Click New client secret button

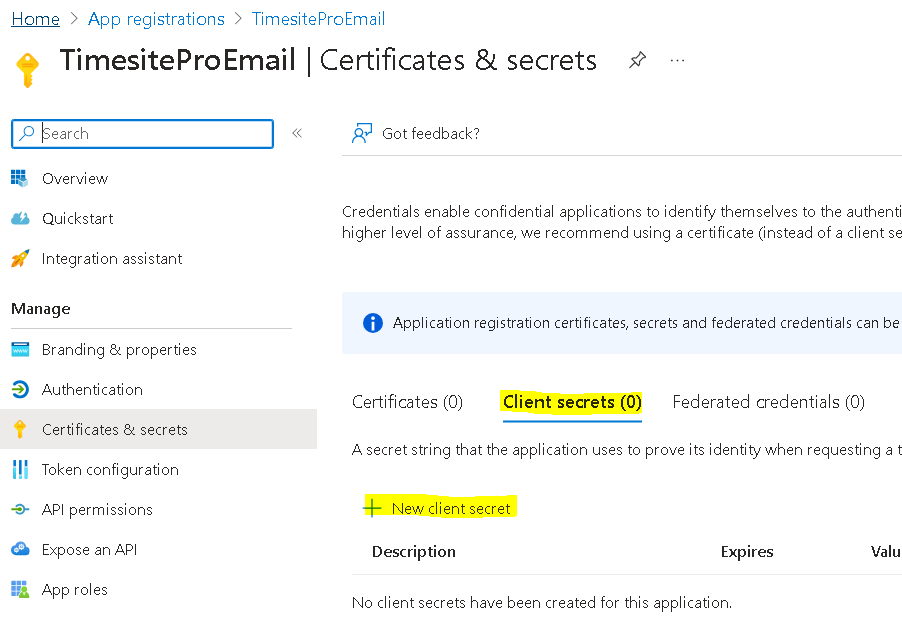click(x=439, y=508)
